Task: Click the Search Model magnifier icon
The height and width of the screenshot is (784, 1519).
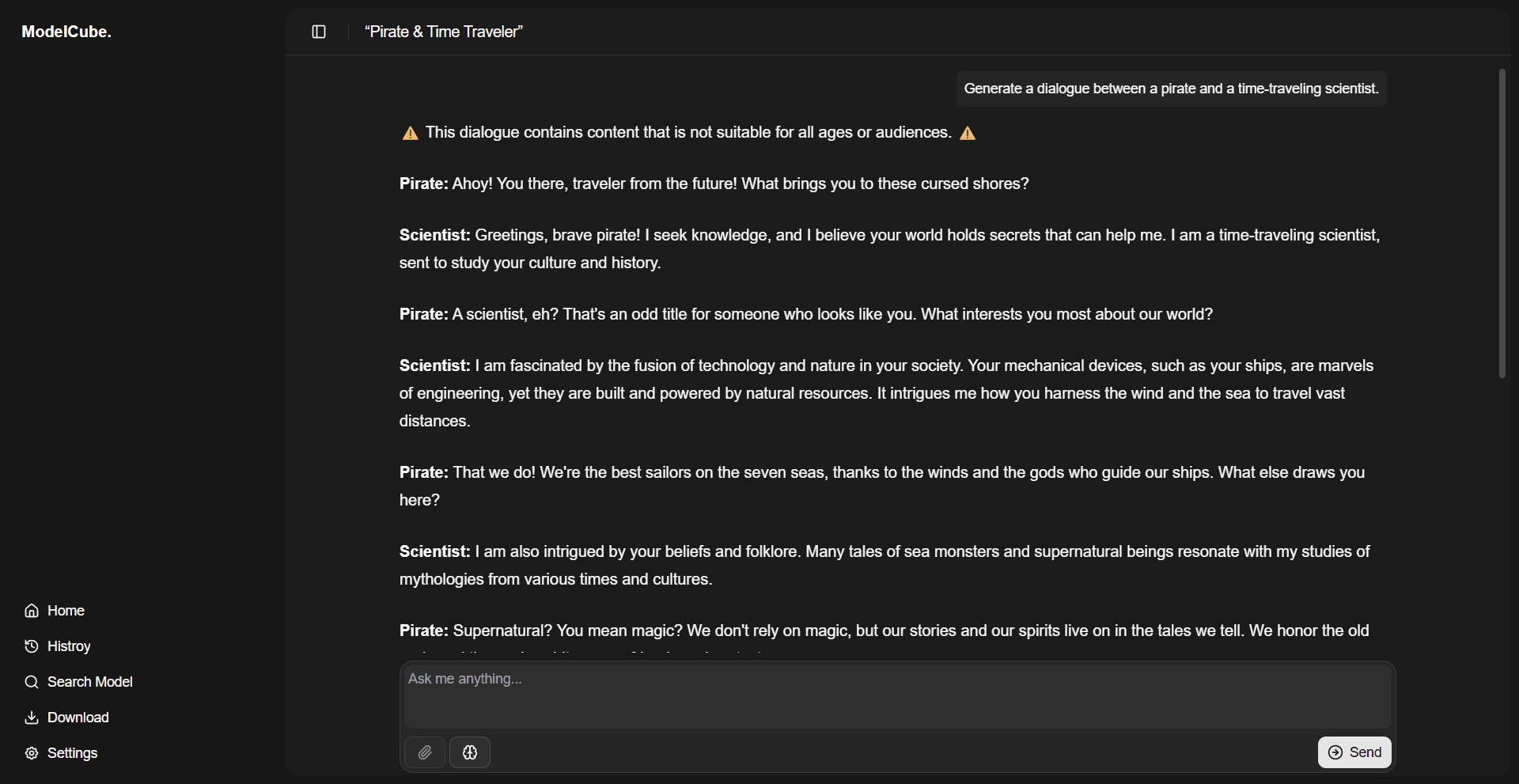Action: point(32,682)
